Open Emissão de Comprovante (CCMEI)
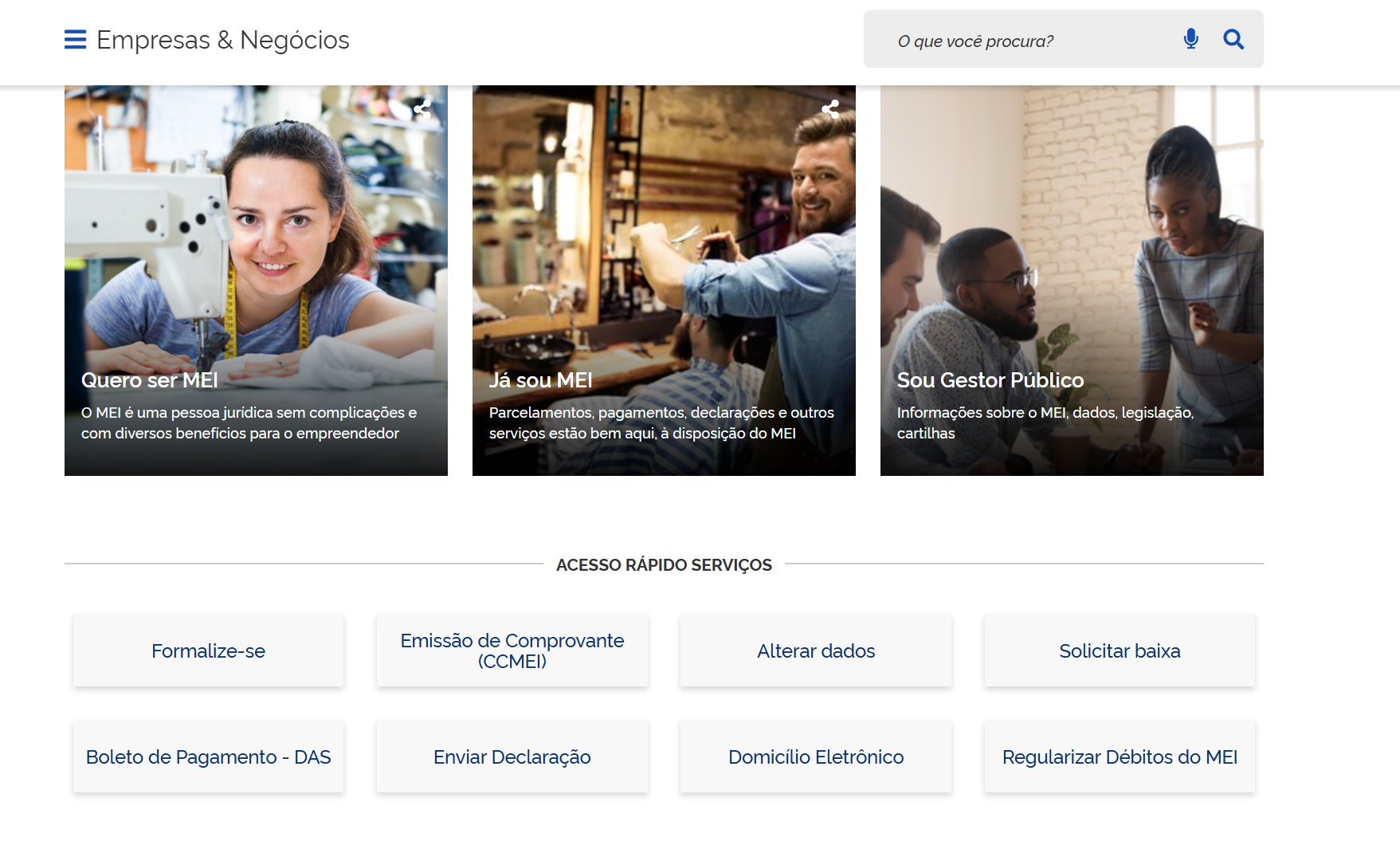Viewport: 1400px width, 845px height. click(512, 650)
